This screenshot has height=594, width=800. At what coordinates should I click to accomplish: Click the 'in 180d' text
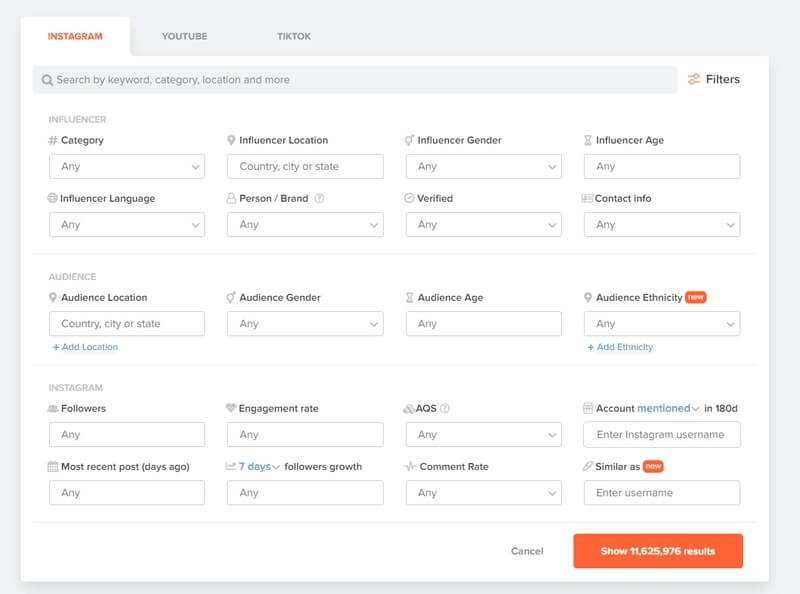tap(721, 408)
